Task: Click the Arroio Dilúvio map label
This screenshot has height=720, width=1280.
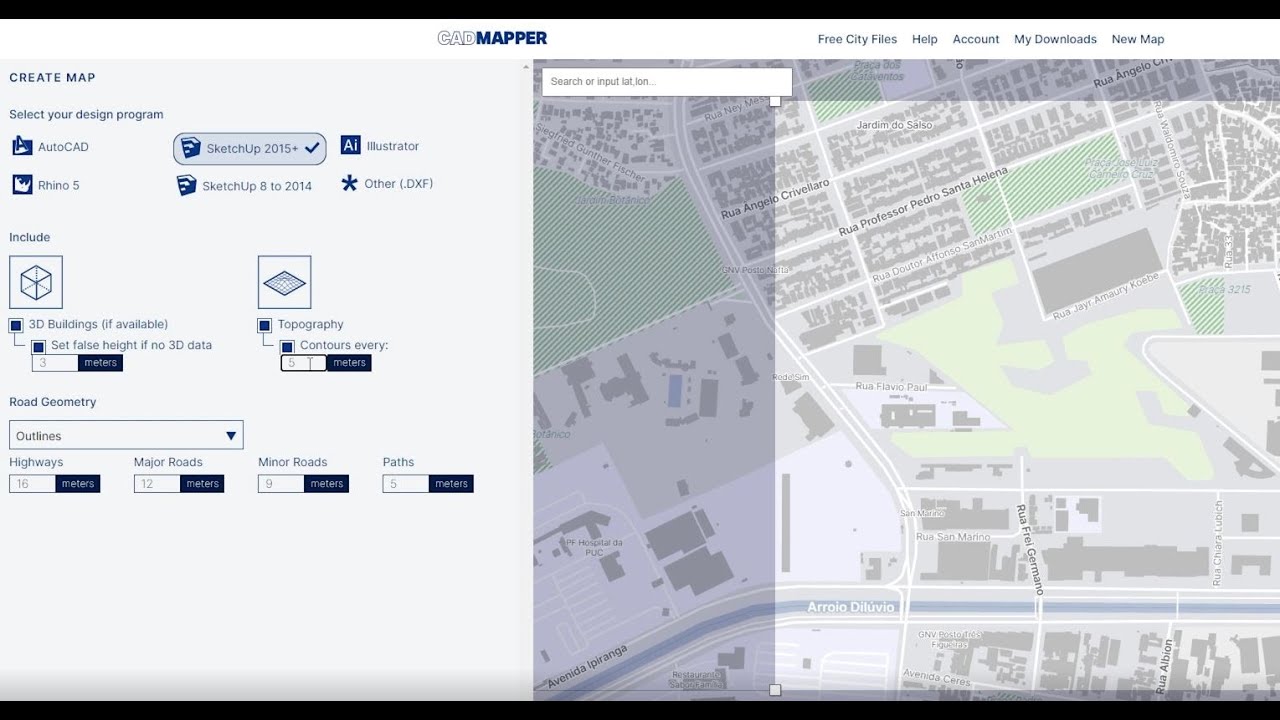Action: (851, 607)
